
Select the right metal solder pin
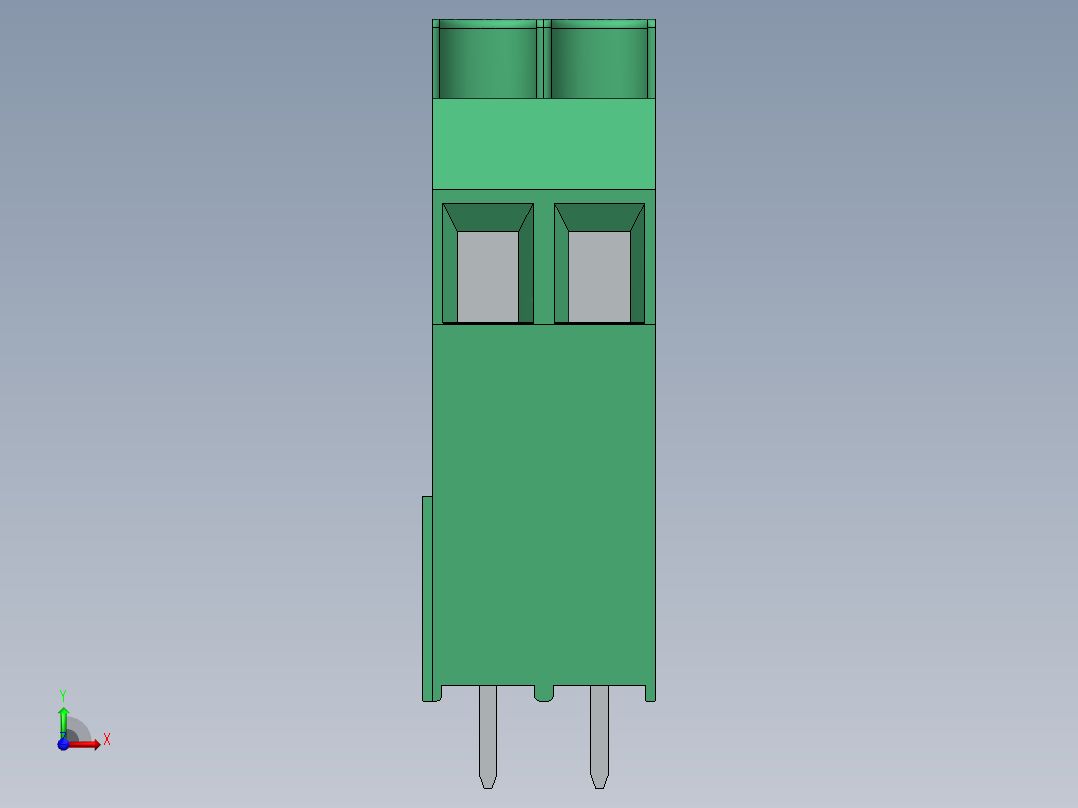pos(599,736)
